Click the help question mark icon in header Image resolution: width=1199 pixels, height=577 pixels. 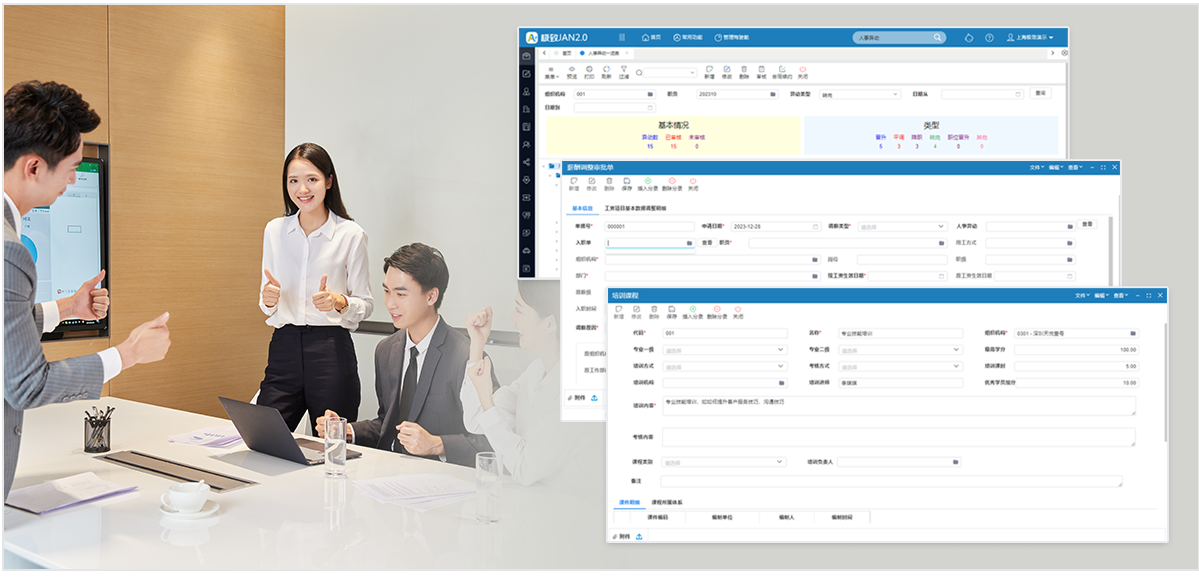click(989, 37)
